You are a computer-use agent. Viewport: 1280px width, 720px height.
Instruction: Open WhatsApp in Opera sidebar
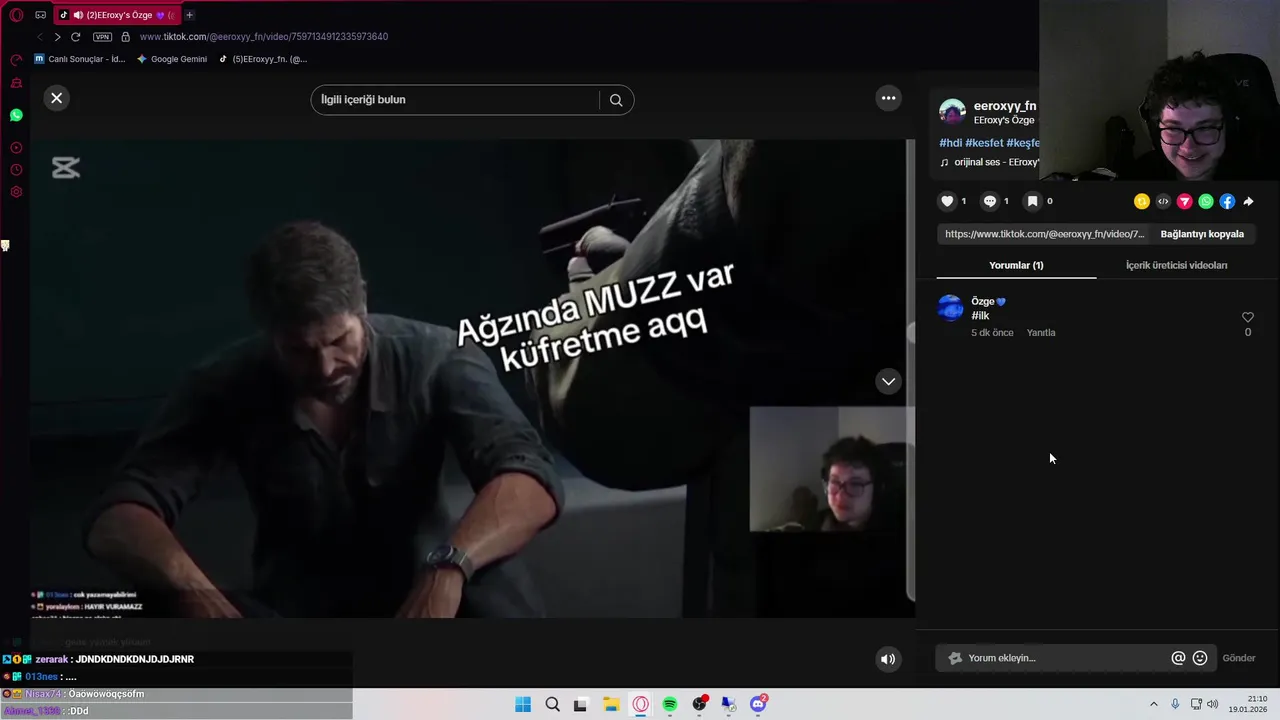coord(16,115)
